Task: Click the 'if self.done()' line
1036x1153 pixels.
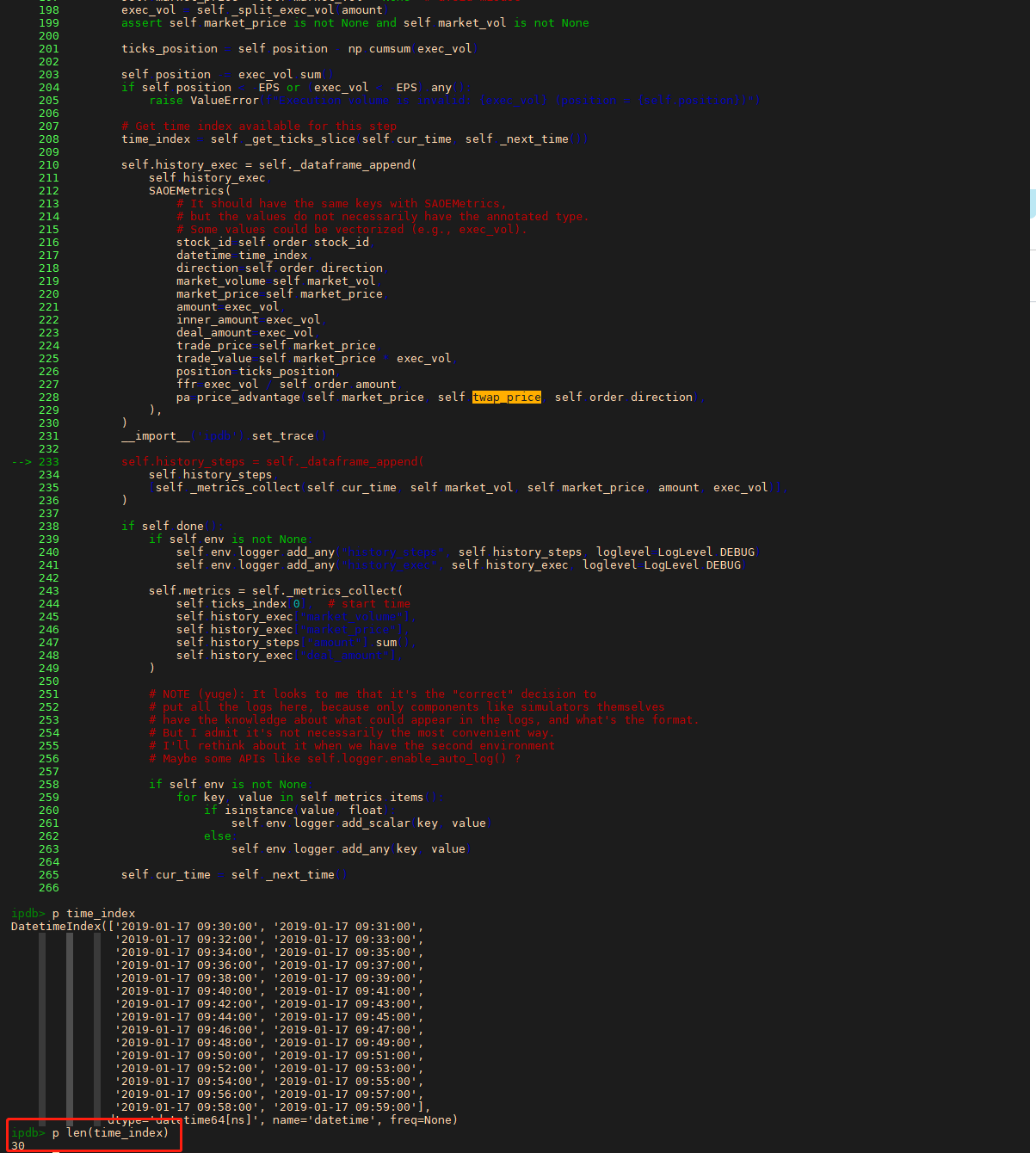Action: pos(172,527)
